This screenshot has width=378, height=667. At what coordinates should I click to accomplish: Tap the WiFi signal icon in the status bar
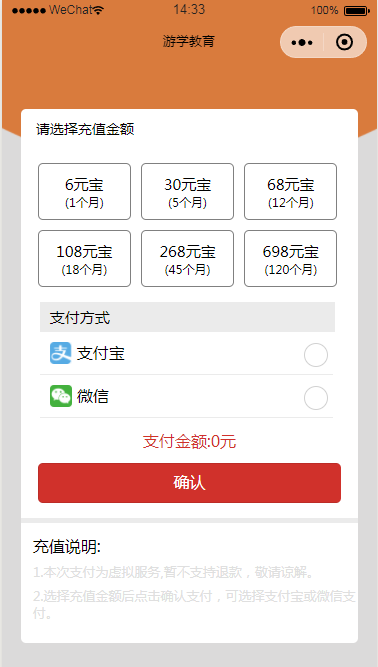pos(98,10)
